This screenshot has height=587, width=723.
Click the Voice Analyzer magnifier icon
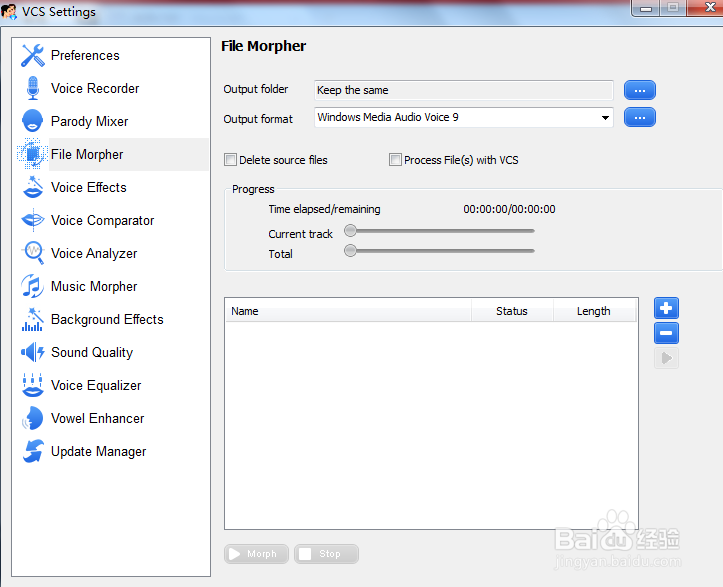[x=32, y=253]
